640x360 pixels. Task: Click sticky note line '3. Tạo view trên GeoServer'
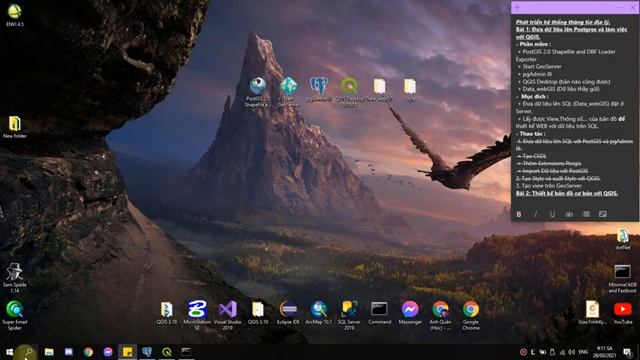coord(549,186)
